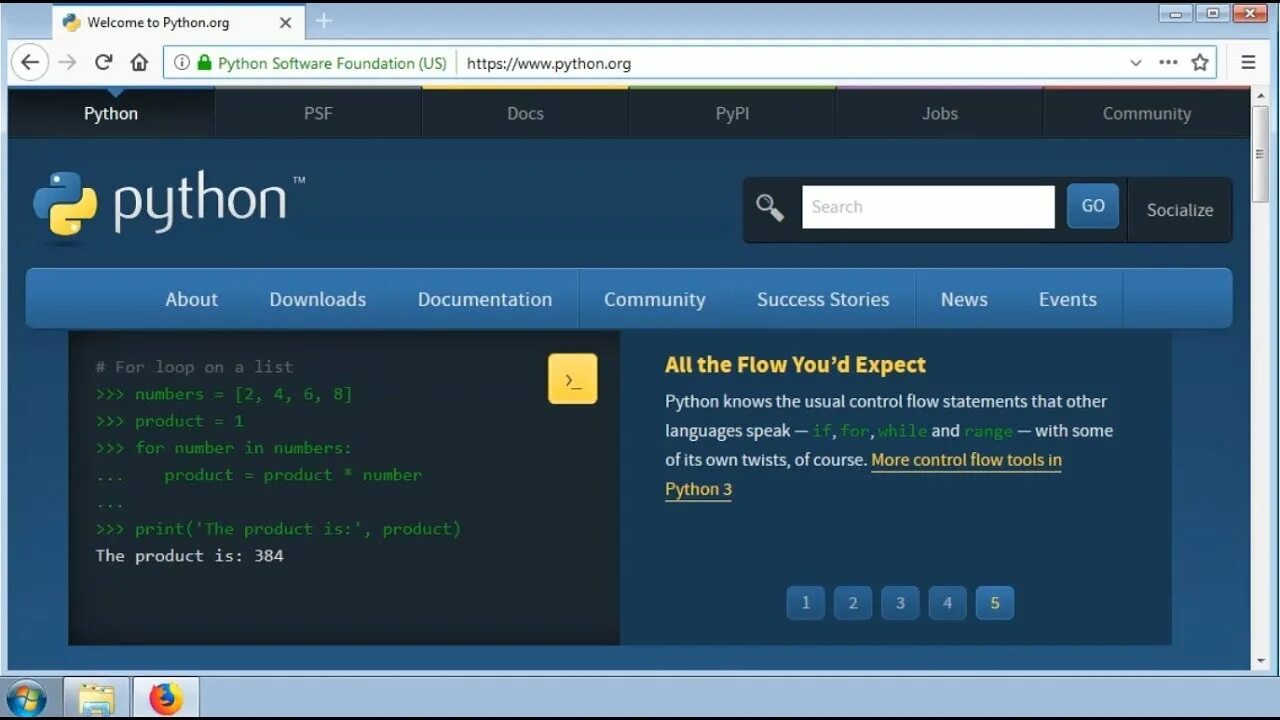Open the Community item in main navigation
The width and height of the screenshot is (1280, 720).
tap(654, 299)
